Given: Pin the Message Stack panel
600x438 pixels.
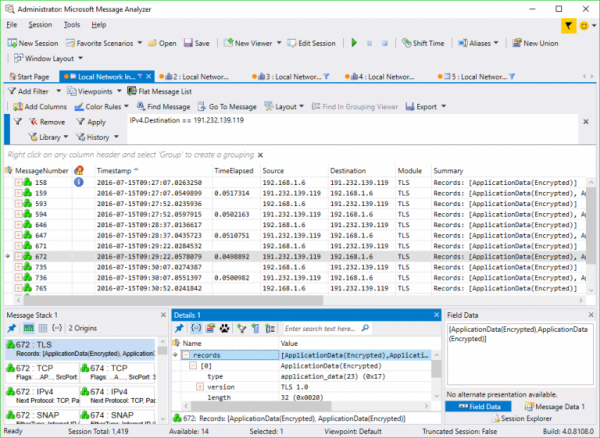Looking at the screenshot, I should pyautogui.click(x=12, y=328).
